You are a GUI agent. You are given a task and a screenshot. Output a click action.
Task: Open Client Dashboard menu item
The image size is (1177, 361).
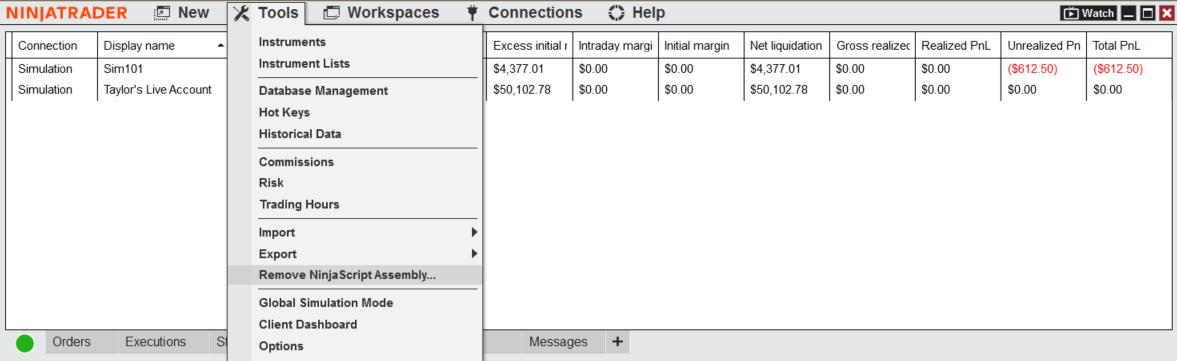(308, 325)
